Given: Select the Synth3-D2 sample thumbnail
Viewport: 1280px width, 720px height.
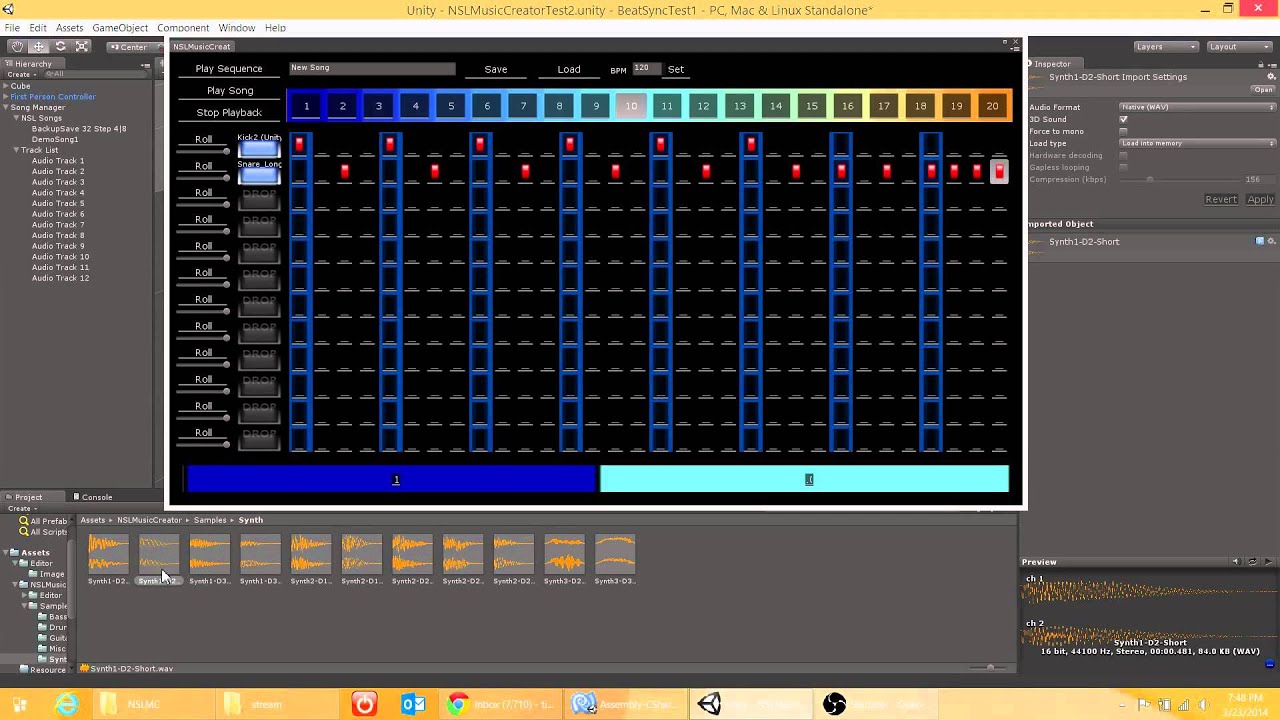Looking at the screenshot, I should [564, 555].
